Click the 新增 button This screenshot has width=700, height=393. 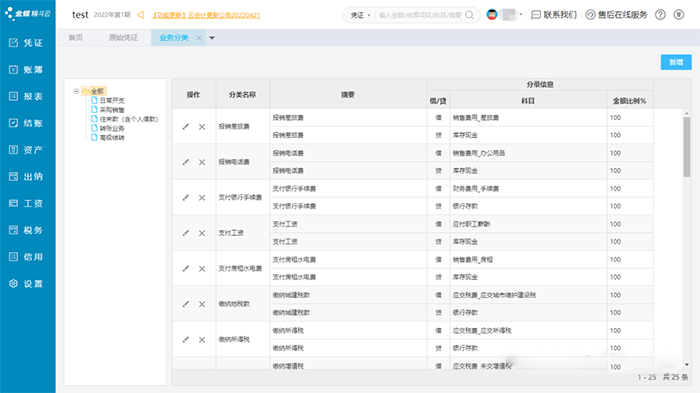click(676, 63)
